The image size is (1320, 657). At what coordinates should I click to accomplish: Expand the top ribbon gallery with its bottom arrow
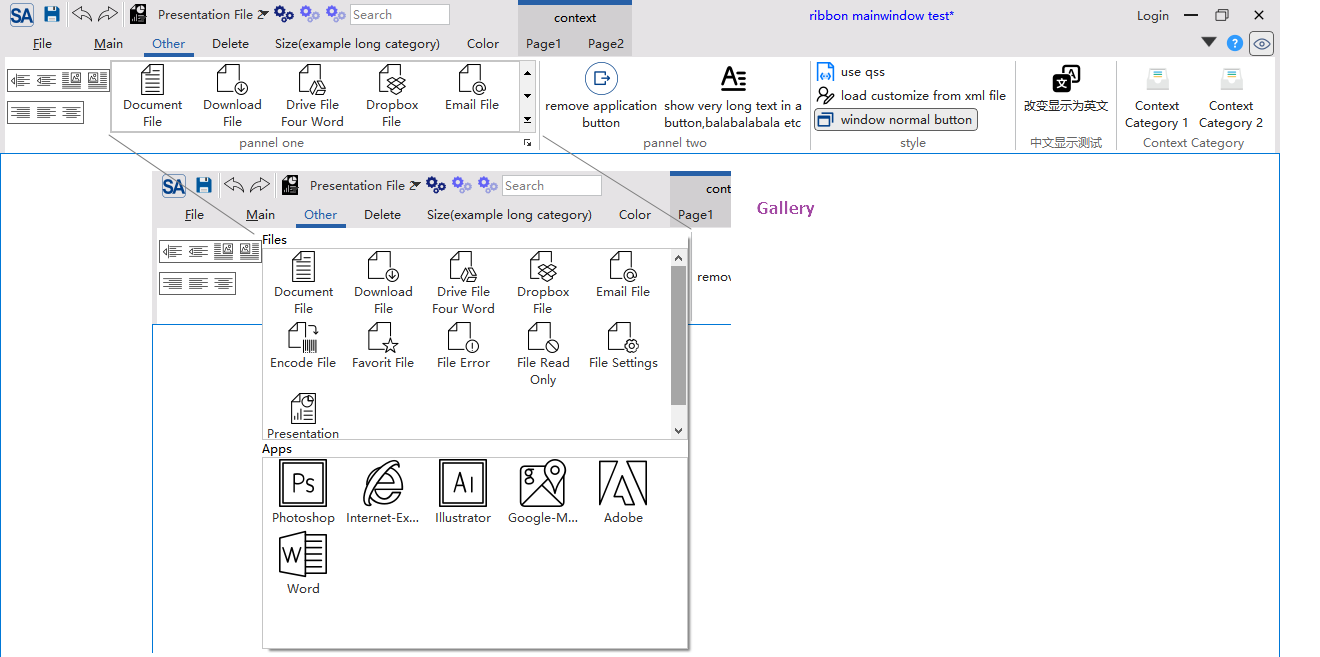(527, 120)
